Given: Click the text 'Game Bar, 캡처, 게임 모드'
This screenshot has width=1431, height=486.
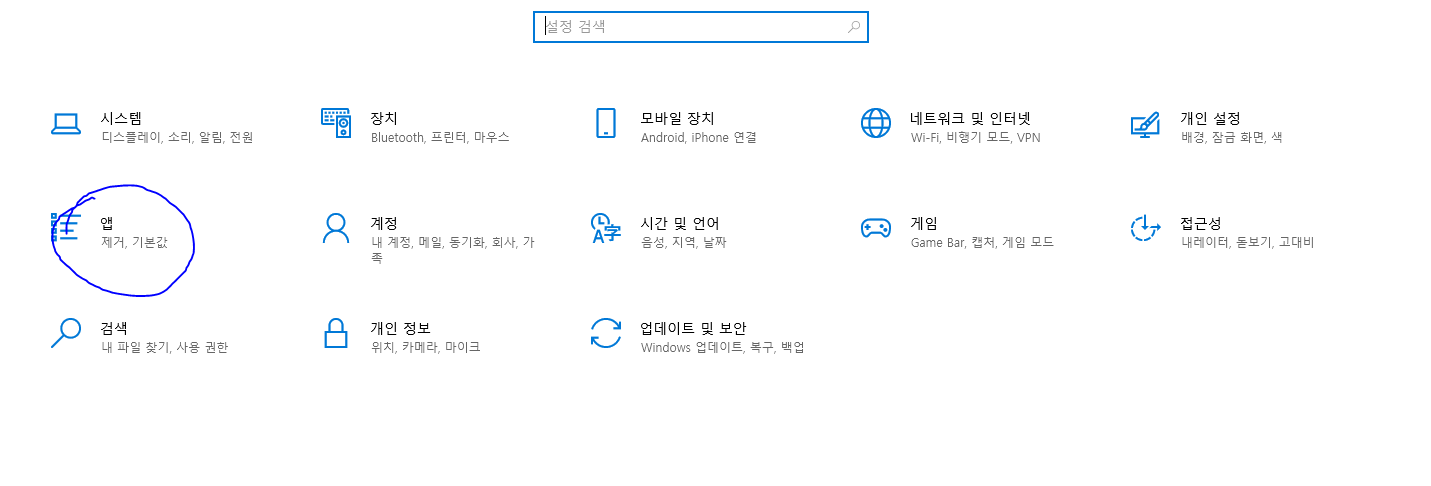Looking at the screenshot, I should pos(982,242).
